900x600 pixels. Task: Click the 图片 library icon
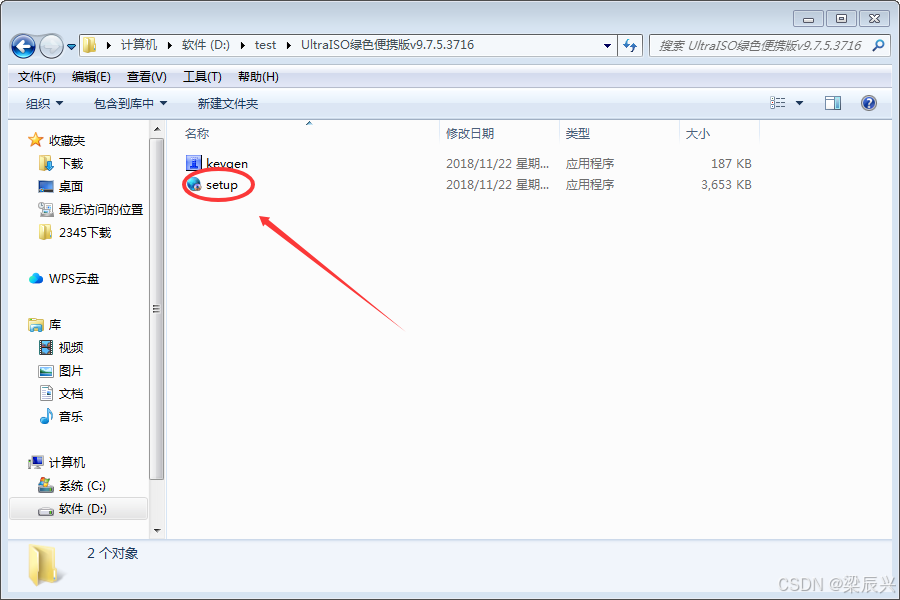tap(46, 371)
